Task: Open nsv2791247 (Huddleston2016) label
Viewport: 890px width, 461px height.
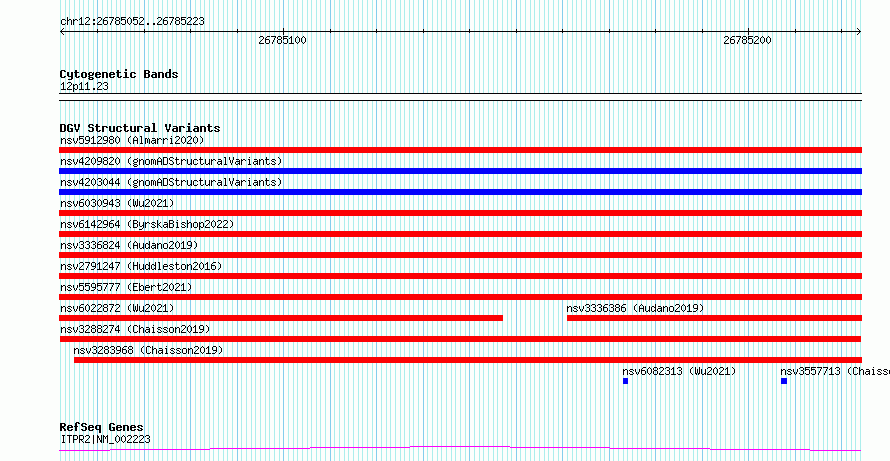Action: [141, 266]
